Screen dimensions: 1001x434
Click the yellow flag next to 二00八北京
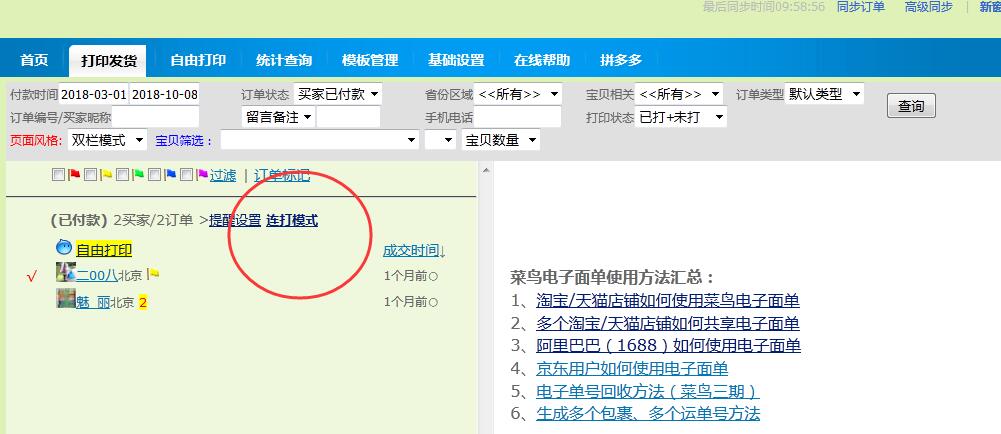point(154,274)
